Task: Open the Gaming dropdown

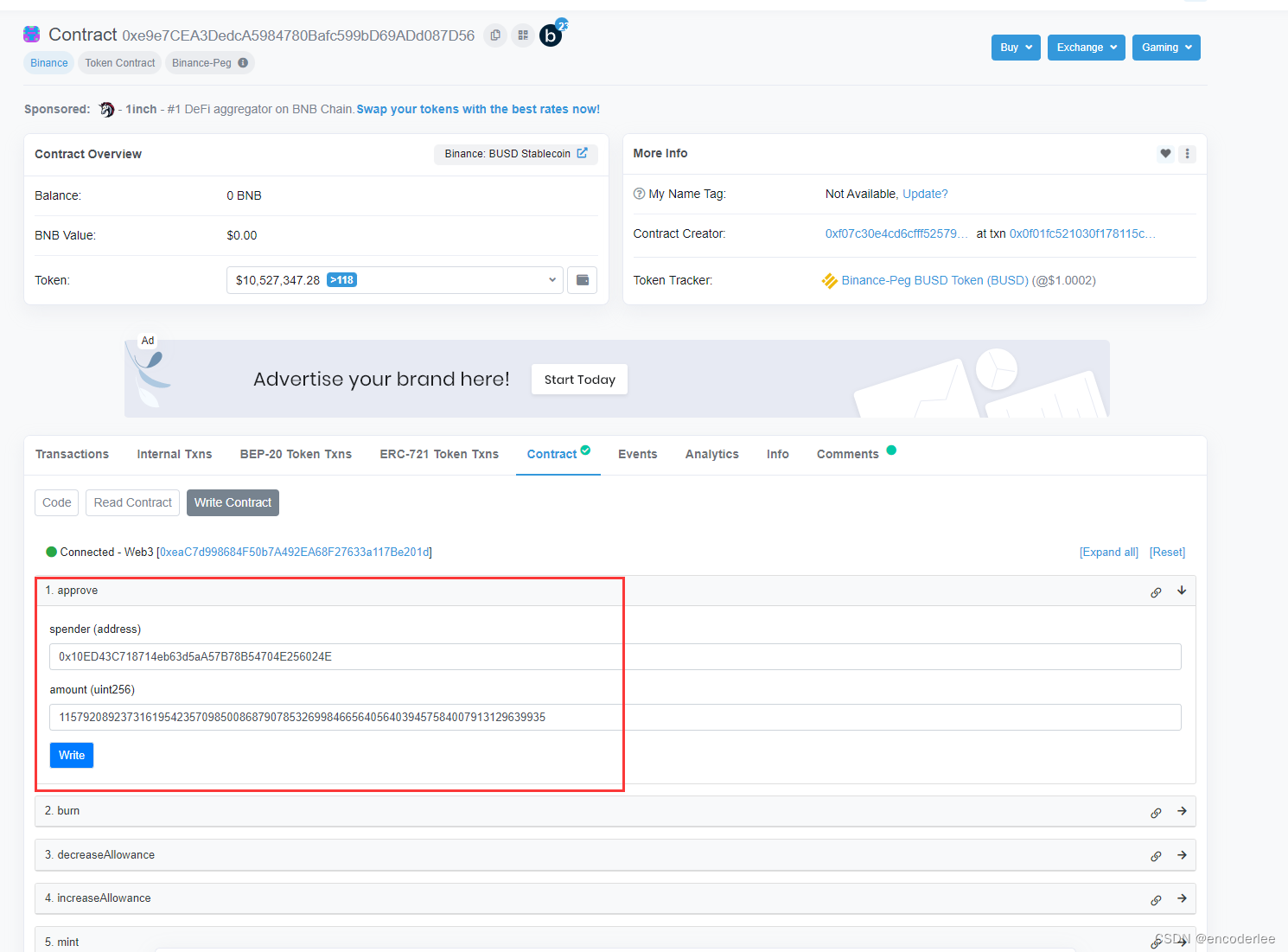Action: click(x=1166, y=48)
